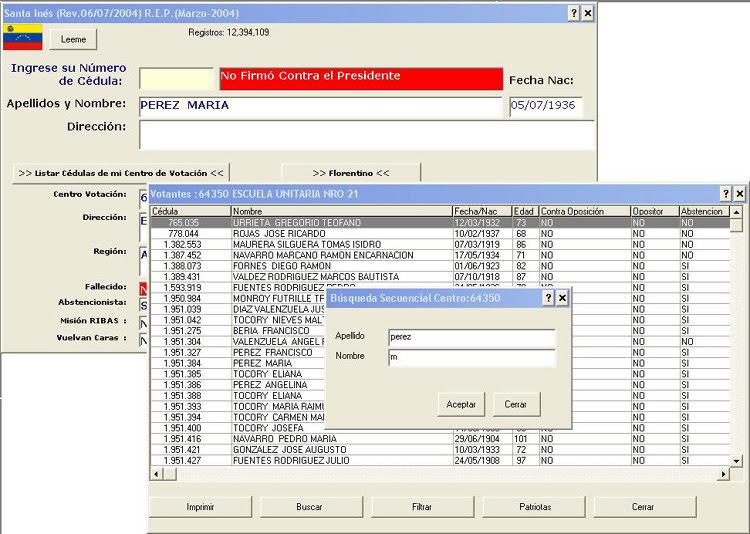750x534 pixels.
Task: Click Cerrar at bottom of Votantes window
Action: point(643,507)
